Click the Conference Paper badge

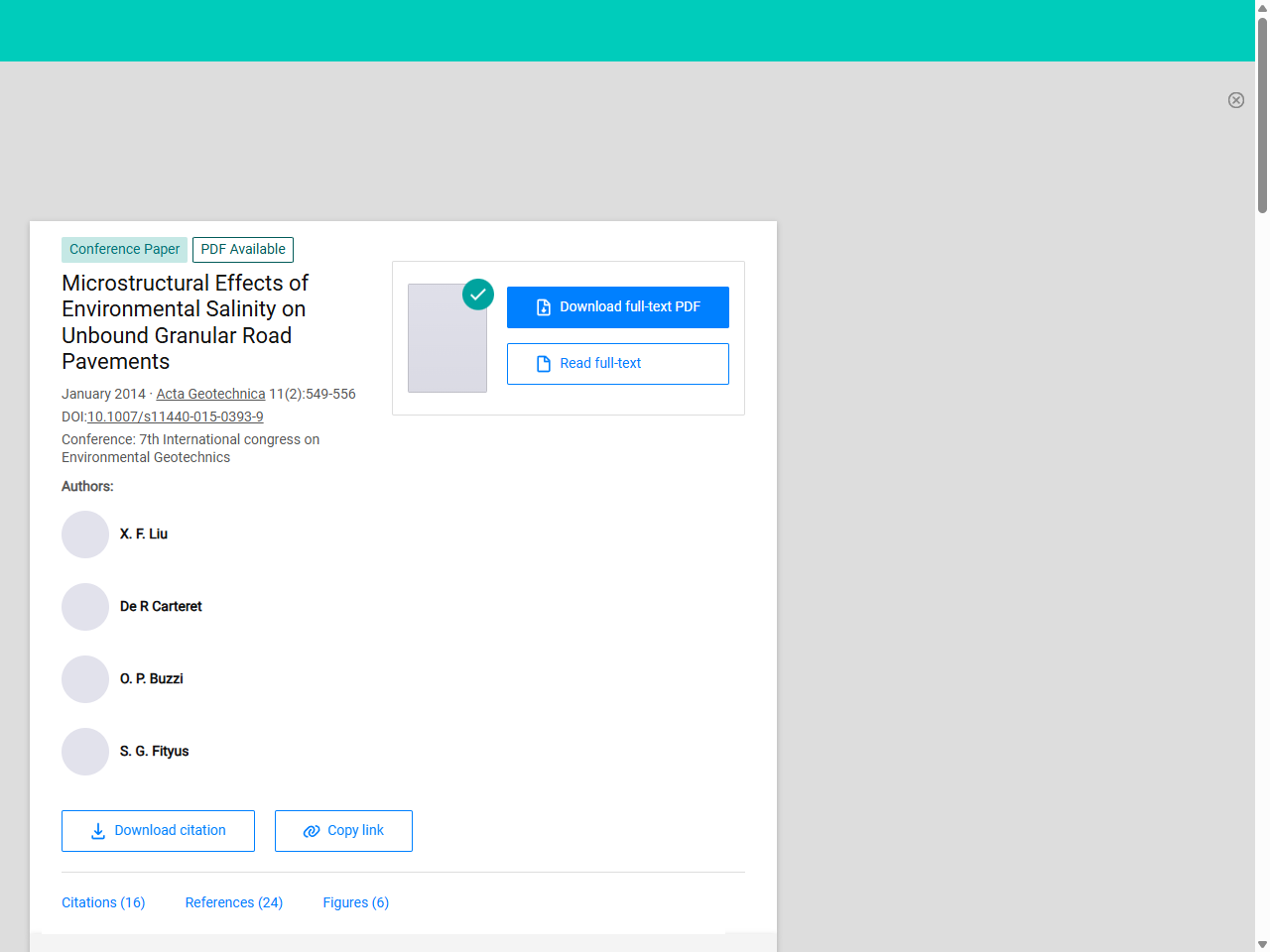click(x=124, y=250)
